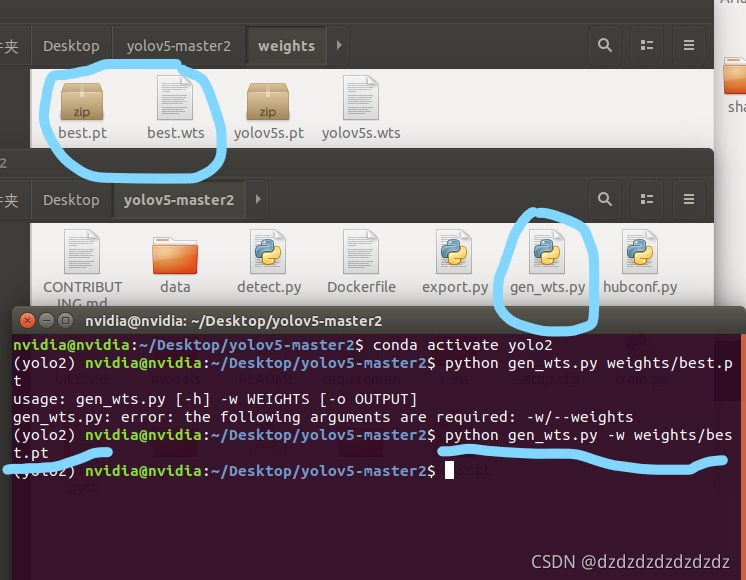The width and height of the screenshot is (746, 580).
Task: Click the detect.py file name label
Action: [269, 287]
